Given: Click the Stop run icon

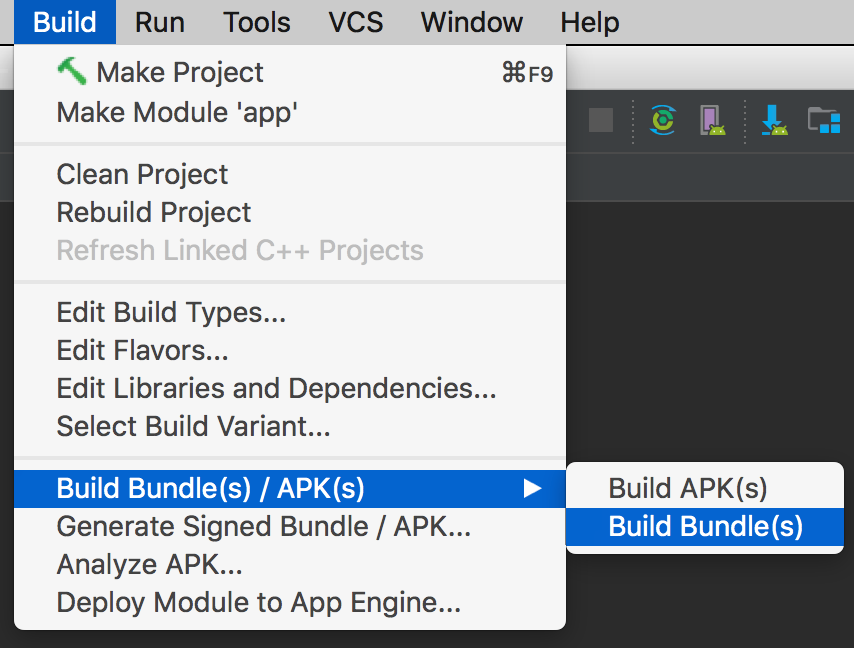Looking at the screenshot, I should [x=601, y=119].
